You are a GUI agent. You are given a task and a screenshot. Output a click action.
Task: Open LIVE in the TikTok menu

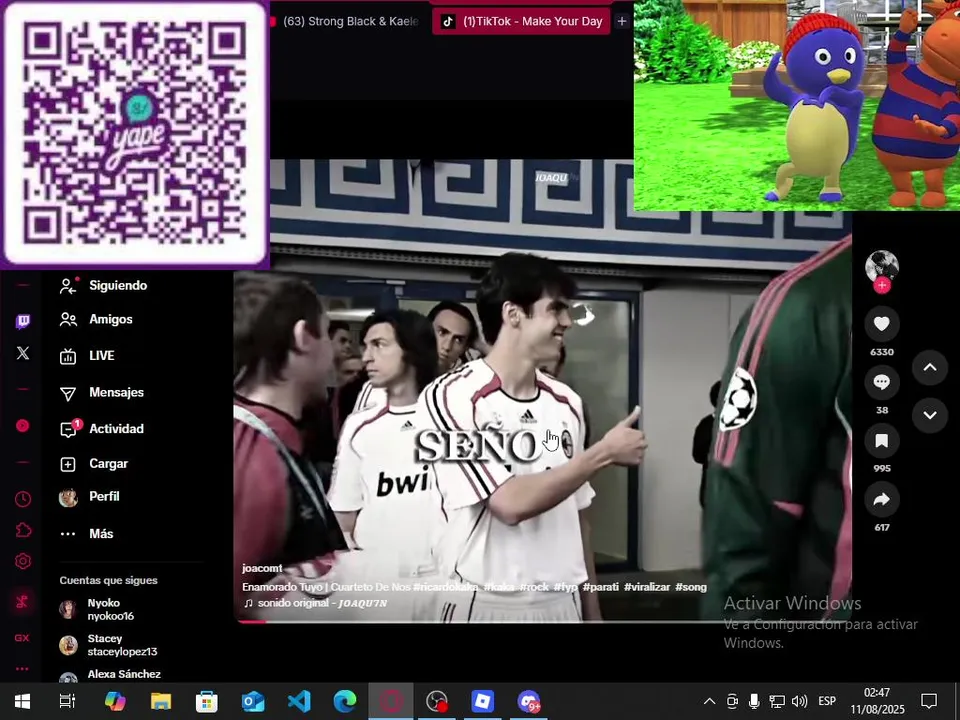pos(88,355)
